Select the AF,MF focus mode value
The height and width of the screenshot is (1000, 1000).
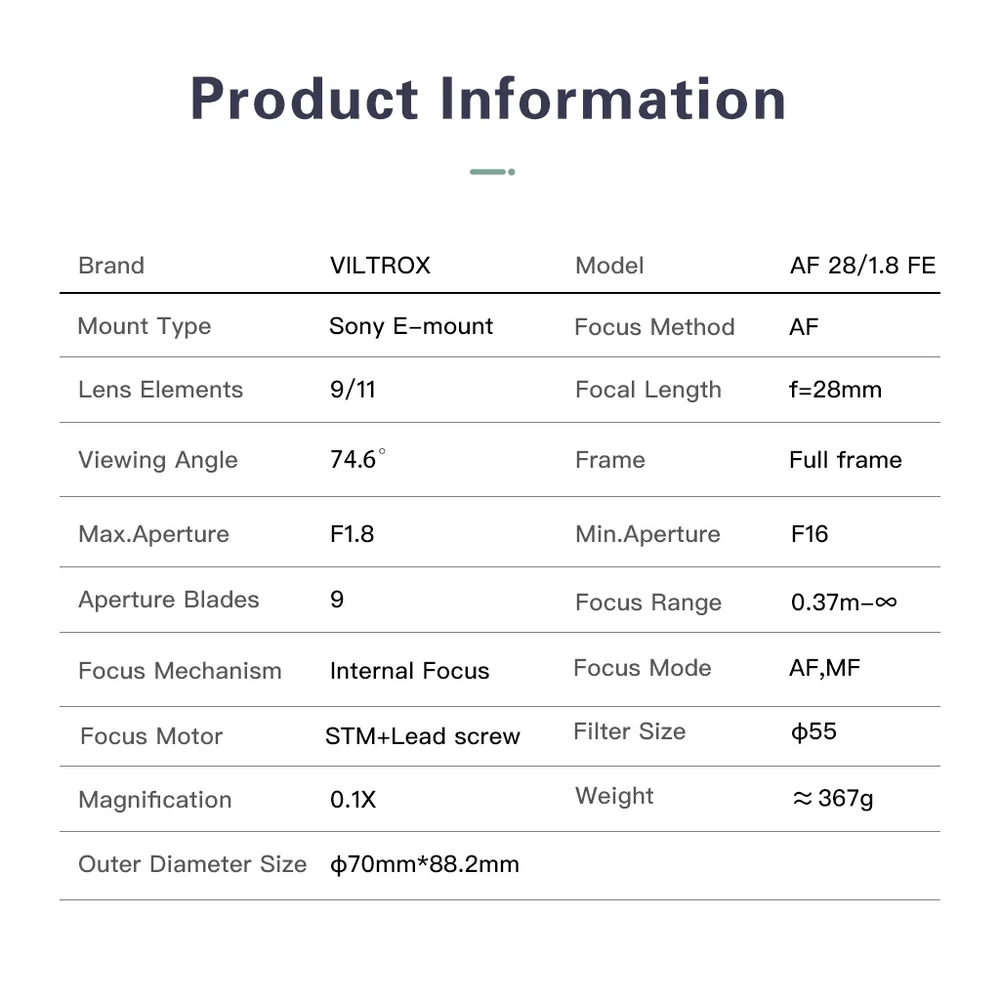click(824, 668)
